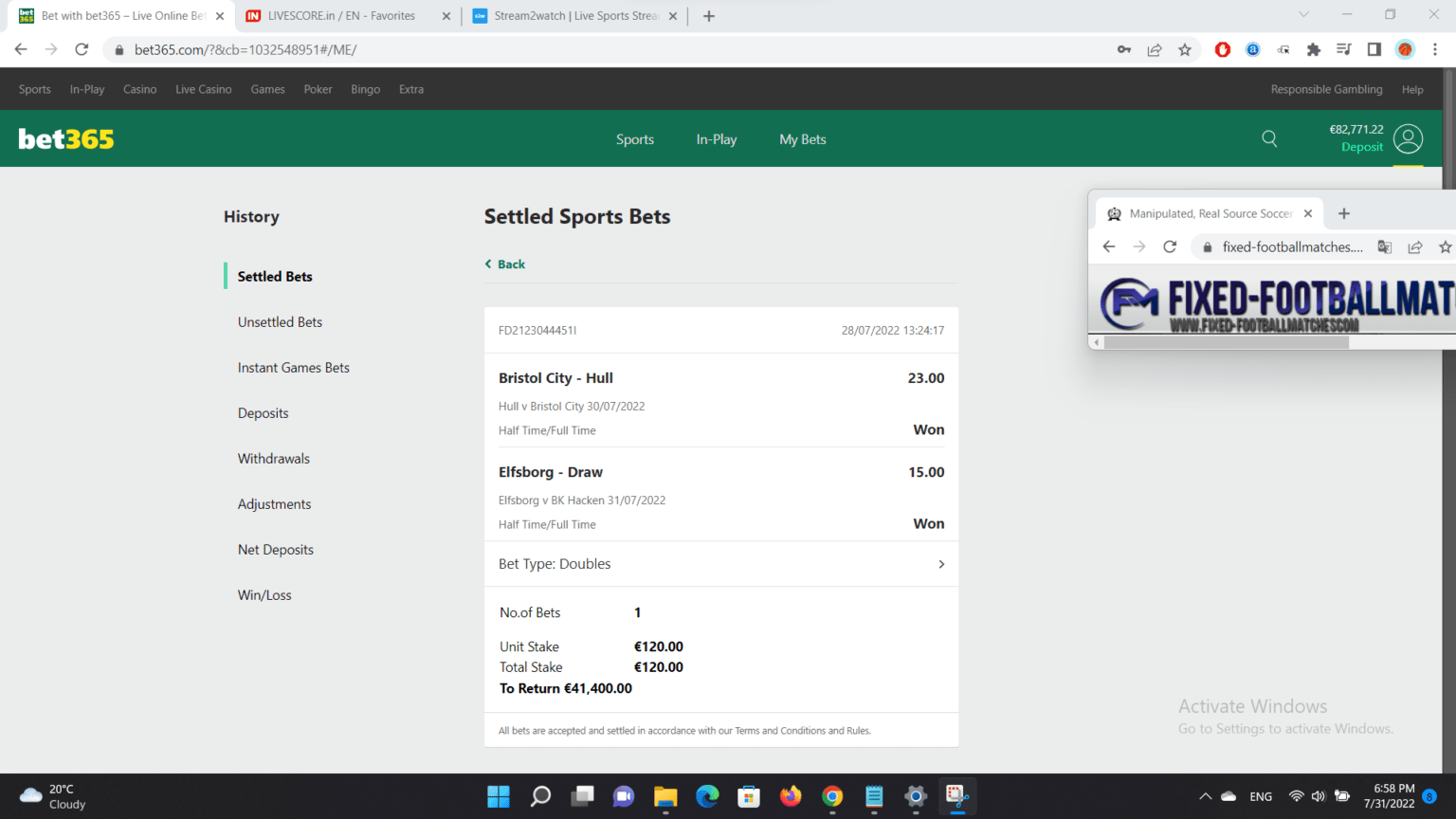This screenshot has height=819, width=1456.
Task: Open the red AdBlock extension icon
Action: point(1223,49)
